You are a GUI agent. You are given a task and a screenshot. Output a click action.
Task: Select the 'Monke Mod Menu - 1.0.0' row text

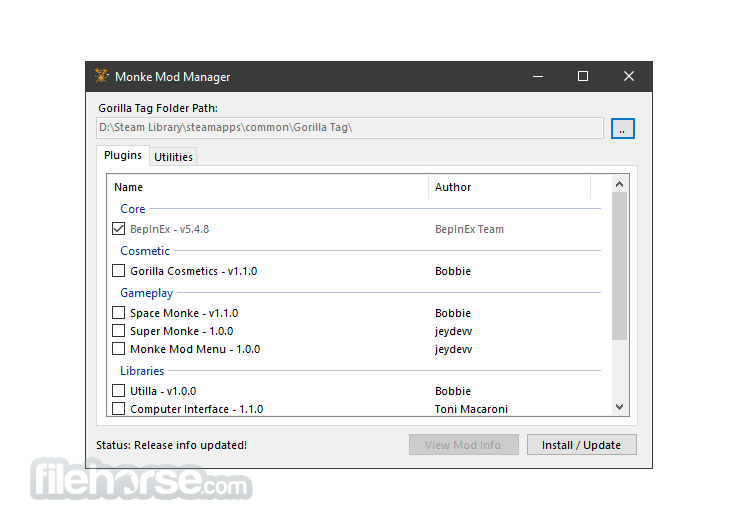[x=195, y=349]
